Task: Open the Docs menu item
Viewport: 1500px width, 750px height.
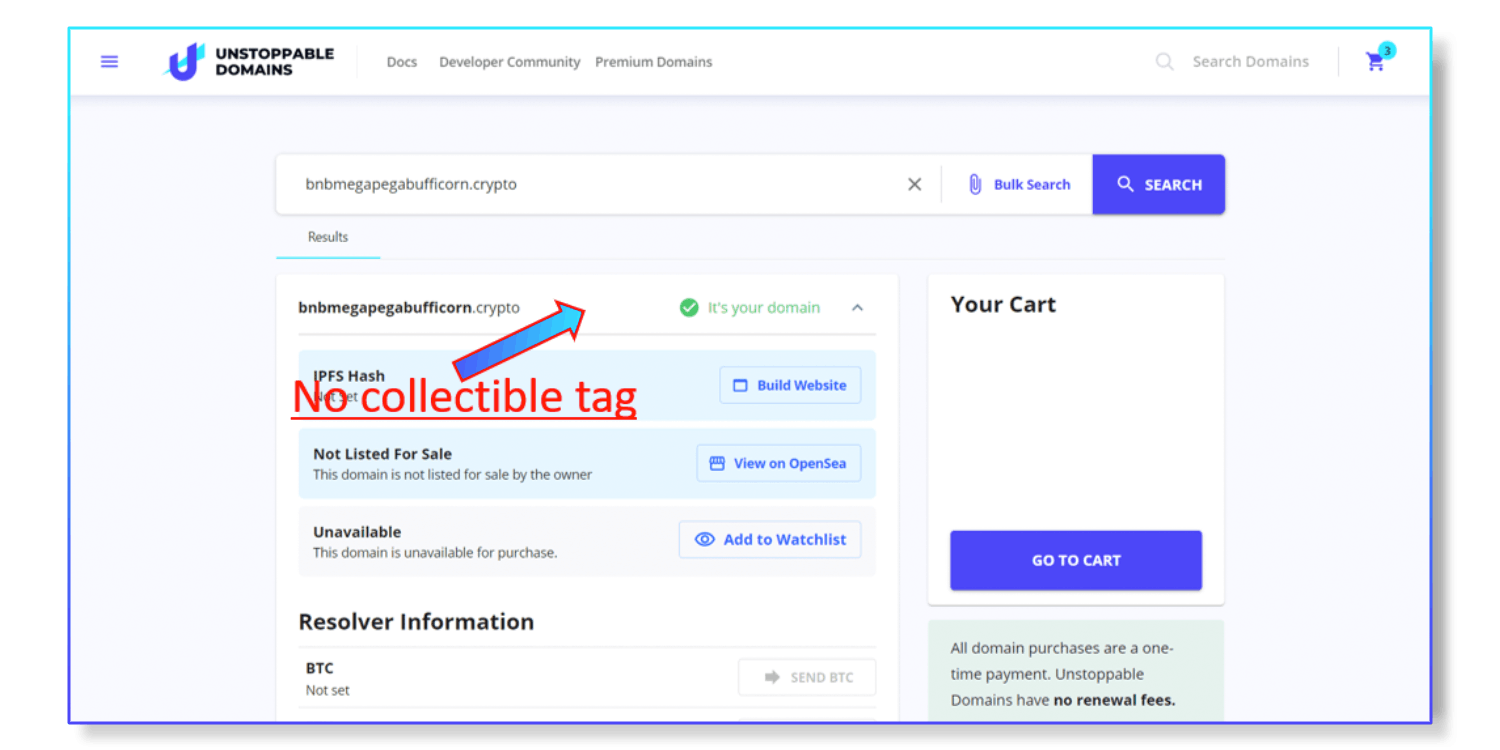Action: tap(402, 62)
